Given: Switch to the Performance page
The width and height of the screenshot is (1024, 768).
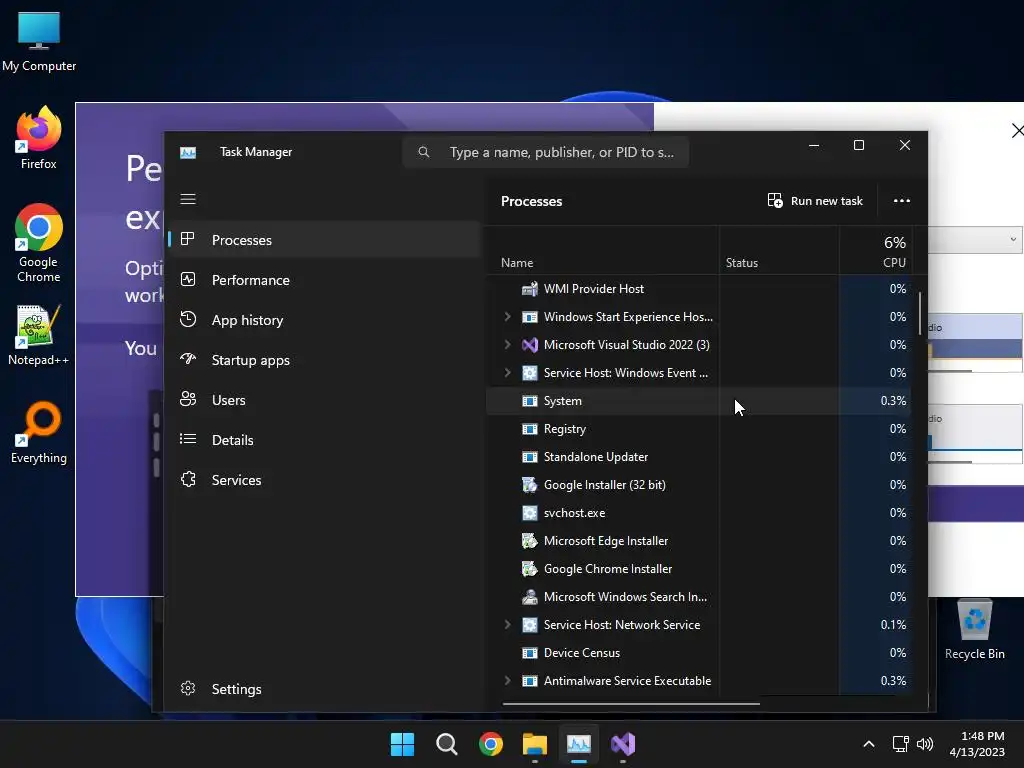Looking at the screenshot, I should tap(325, 280).
